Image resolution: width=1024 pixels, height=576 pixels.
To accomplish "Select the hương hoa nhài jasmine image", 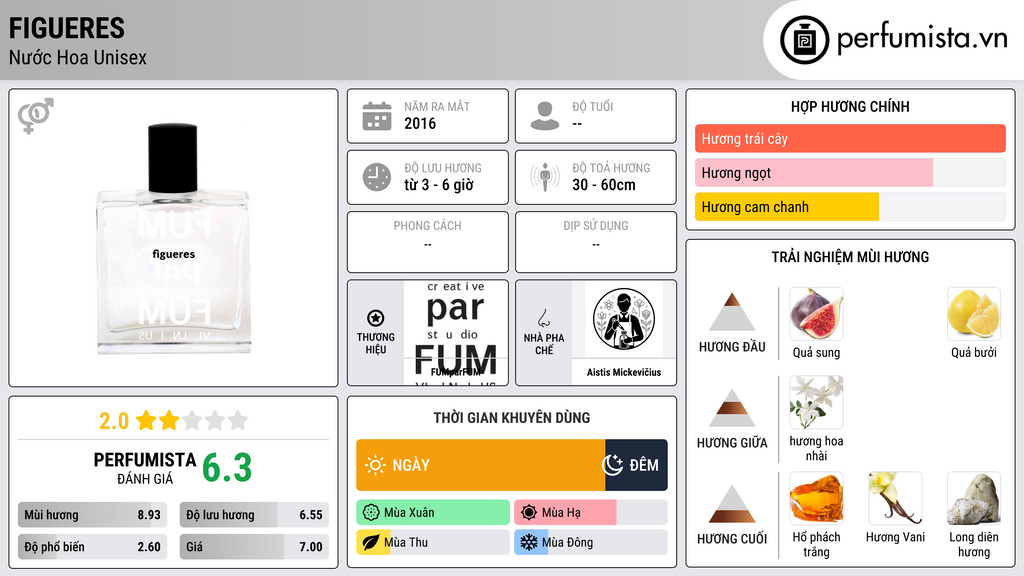I will (816, 402).
